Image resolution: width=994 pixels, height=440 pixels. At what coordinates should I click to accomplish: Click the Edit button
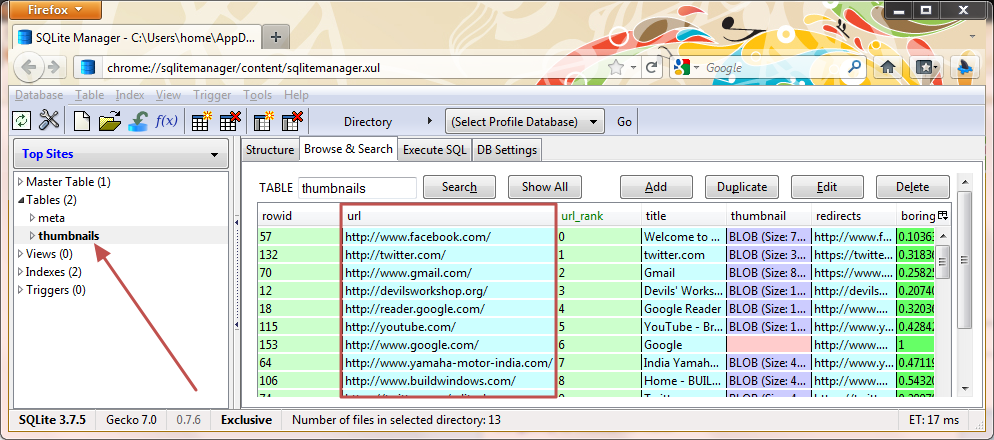[827, 187]
